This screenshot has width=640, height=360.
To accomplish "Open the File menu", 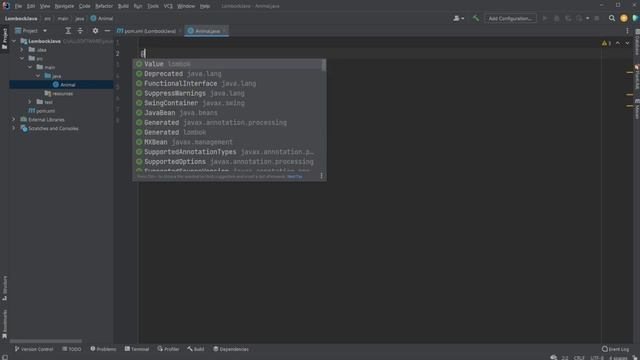I will [x=18, y=6].
